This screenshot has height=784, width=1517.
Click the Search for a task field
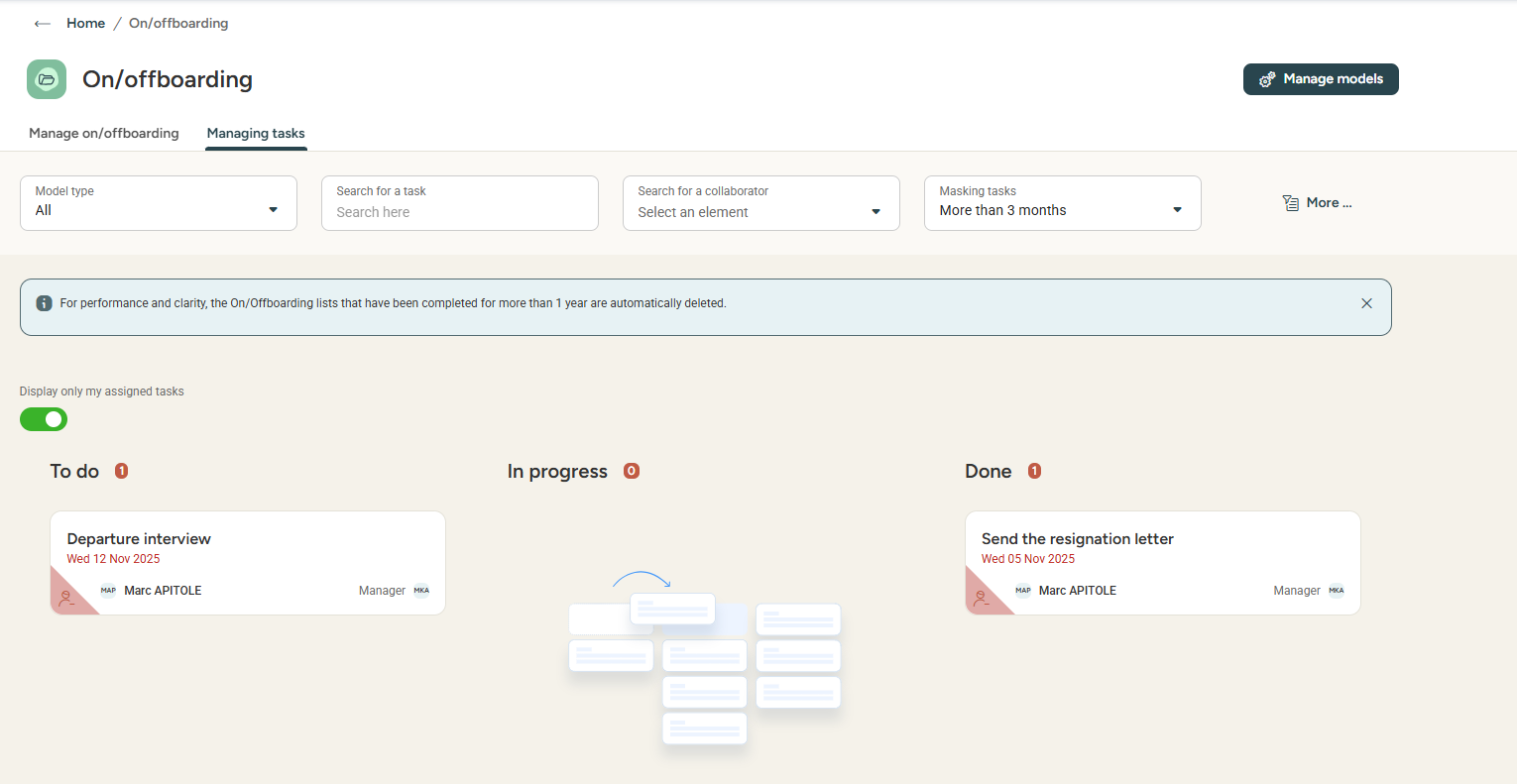coord(460,211)
